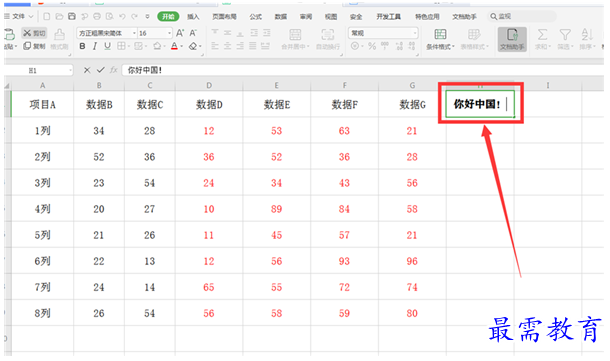Screen dimensions: 610x361
Task: Click the 求和 sum sigma button
Action: tap(542, 39)
